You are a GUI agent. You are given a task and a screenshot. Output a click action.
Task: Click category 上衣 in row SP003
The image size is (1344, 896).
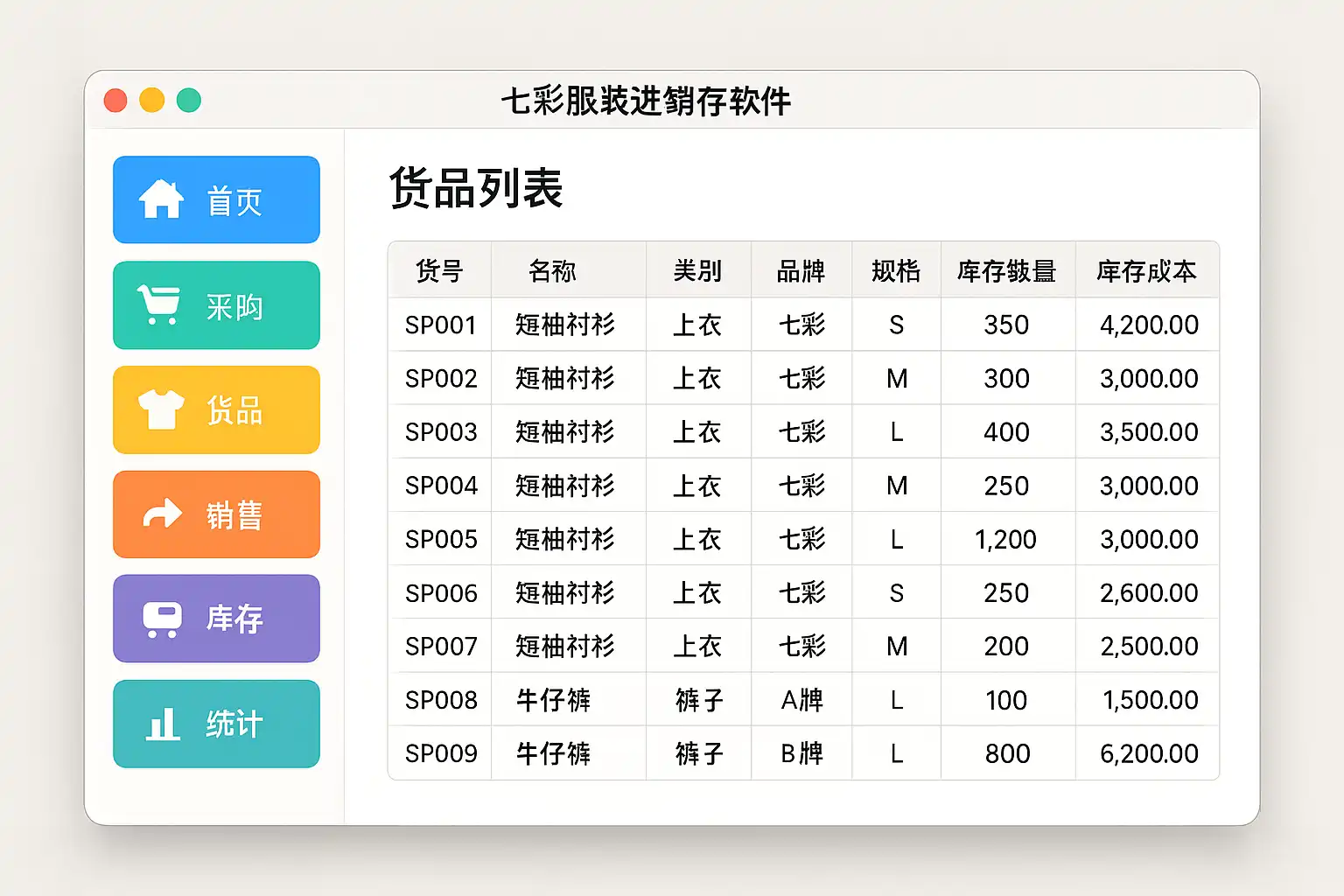pos(697,432)
